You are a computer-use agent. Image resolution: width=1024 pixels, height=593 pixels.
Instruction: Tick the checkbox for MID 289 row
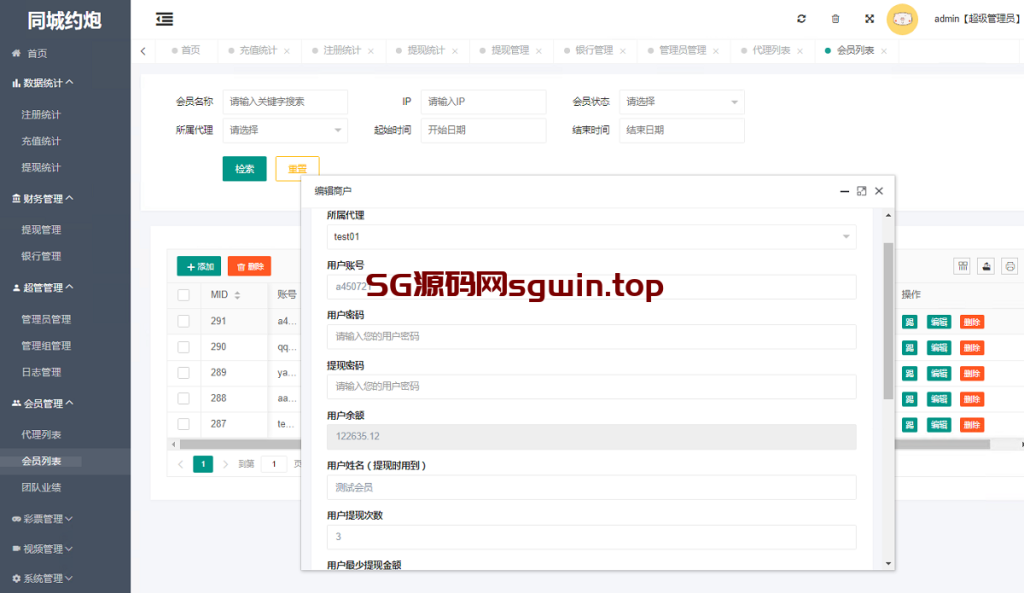183,373
